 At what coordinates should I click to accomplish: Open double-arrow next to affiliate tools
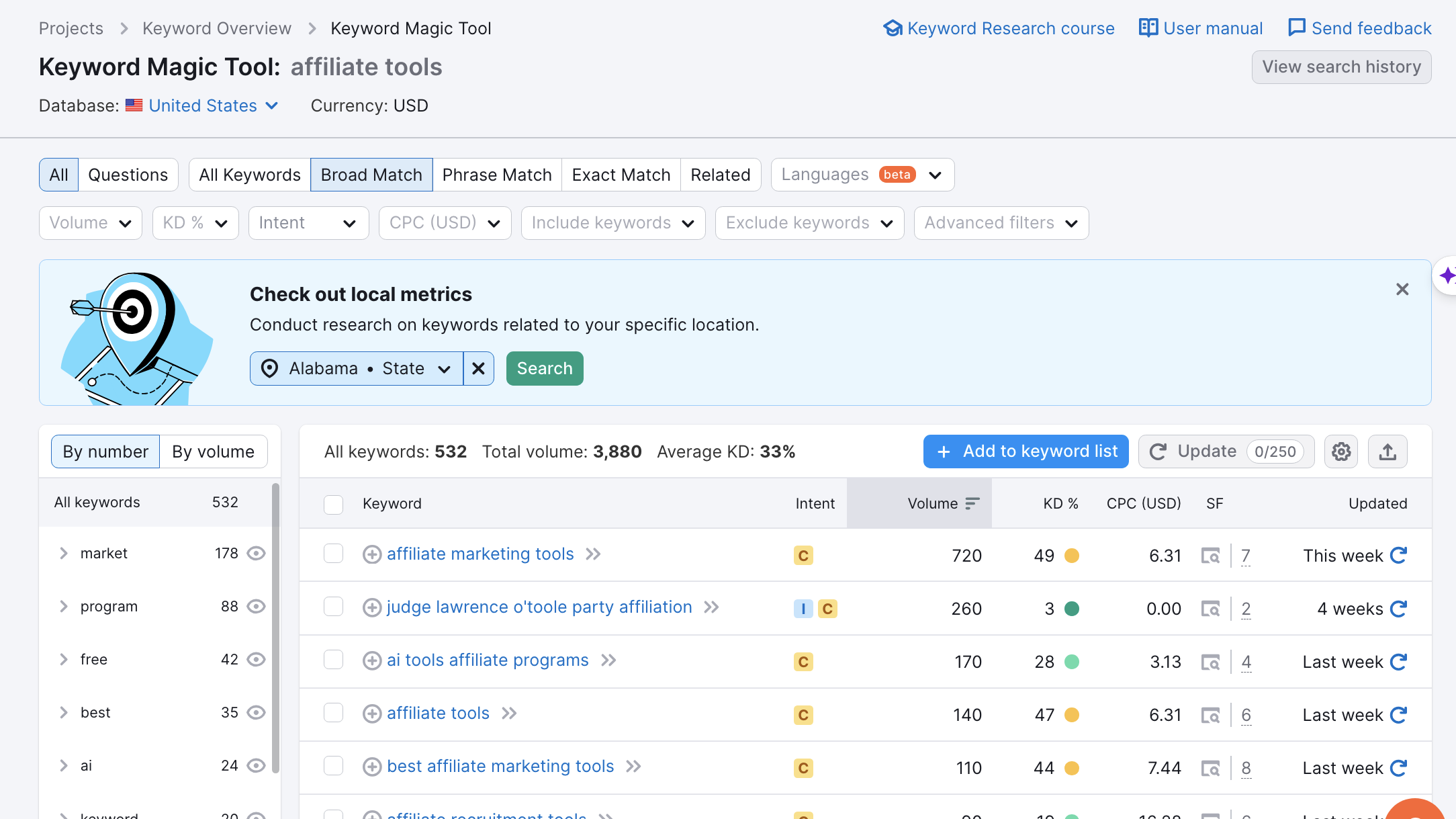[509, 714]
